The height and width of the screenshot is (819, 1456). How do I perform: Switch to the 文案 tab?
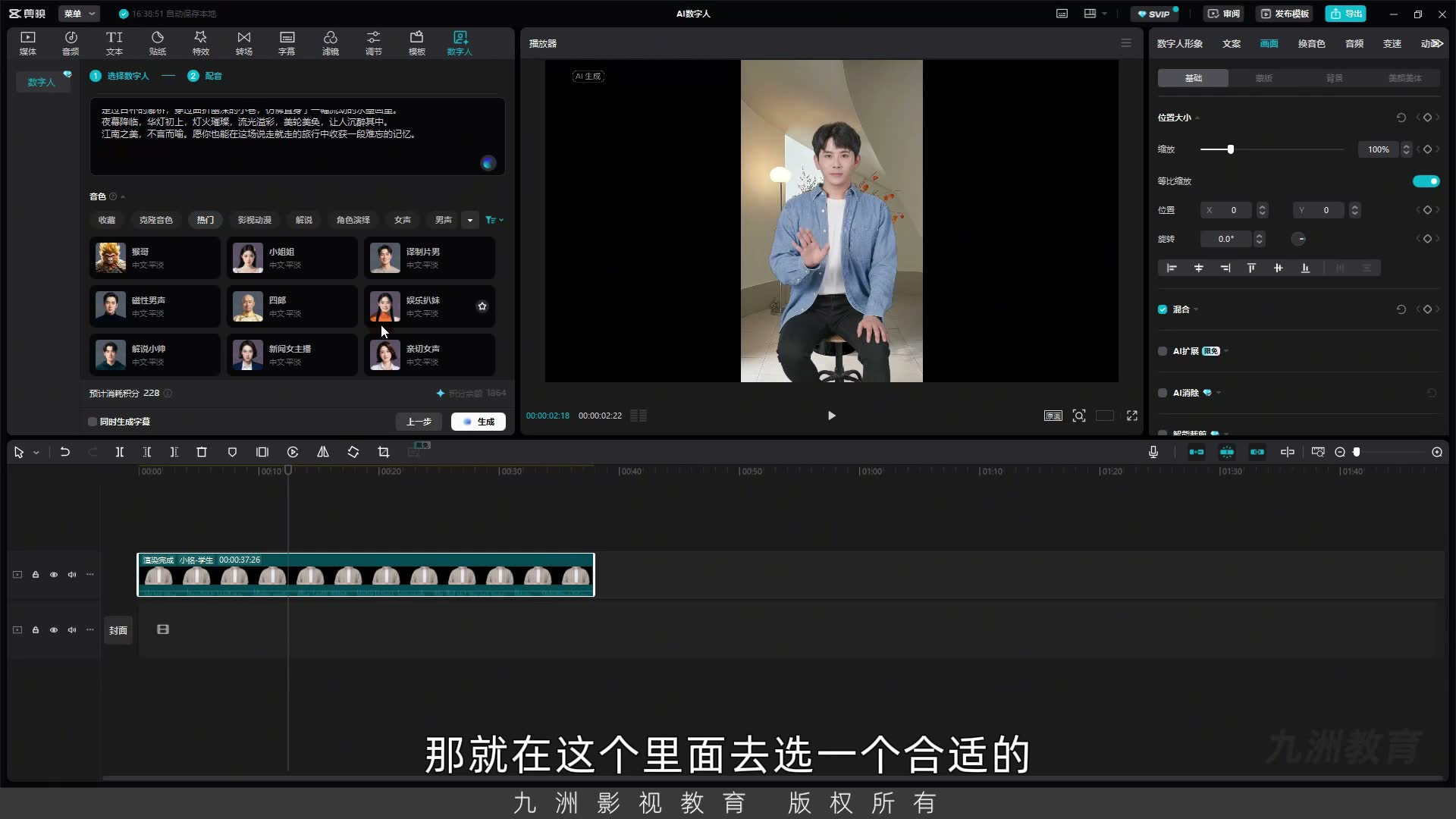[1232, 44]
